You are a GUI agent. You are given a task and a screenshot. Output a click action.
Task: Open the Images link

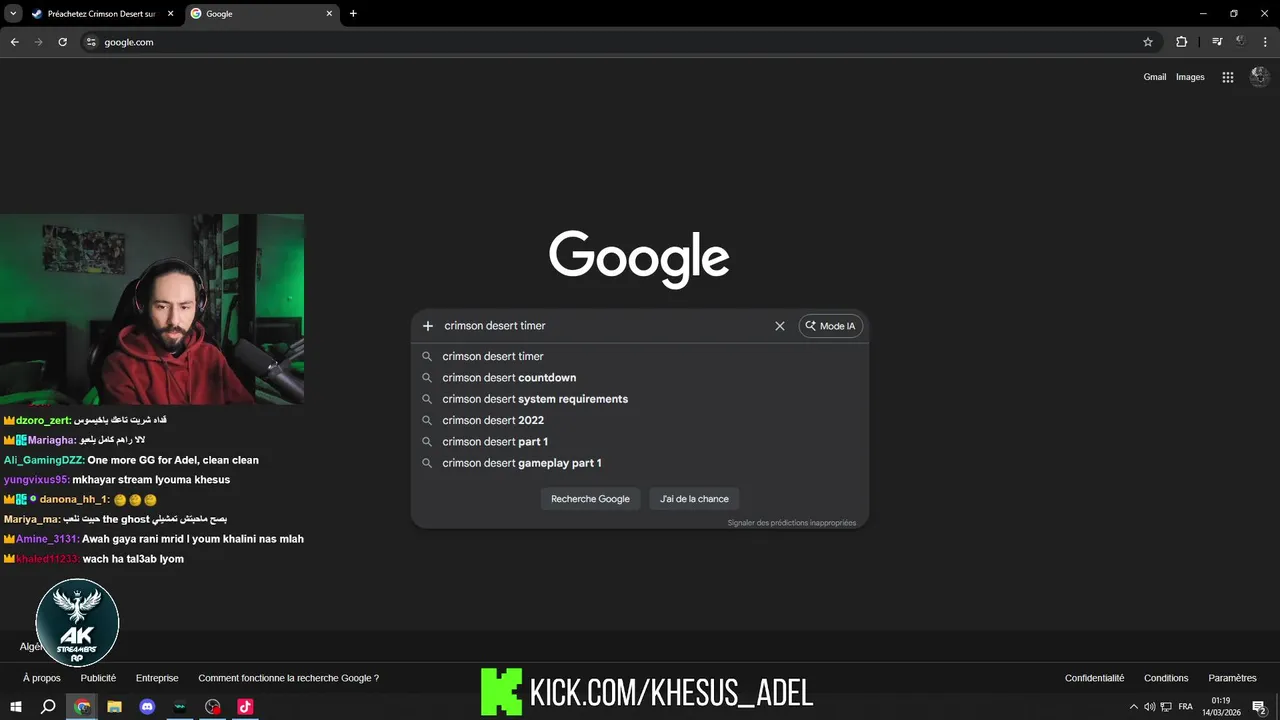click(1190, 77)
